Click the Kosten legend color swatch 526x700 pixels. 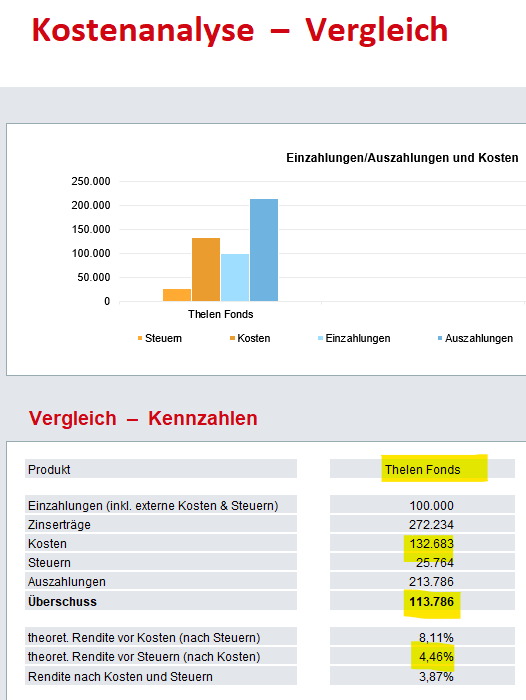coord(232,338)
